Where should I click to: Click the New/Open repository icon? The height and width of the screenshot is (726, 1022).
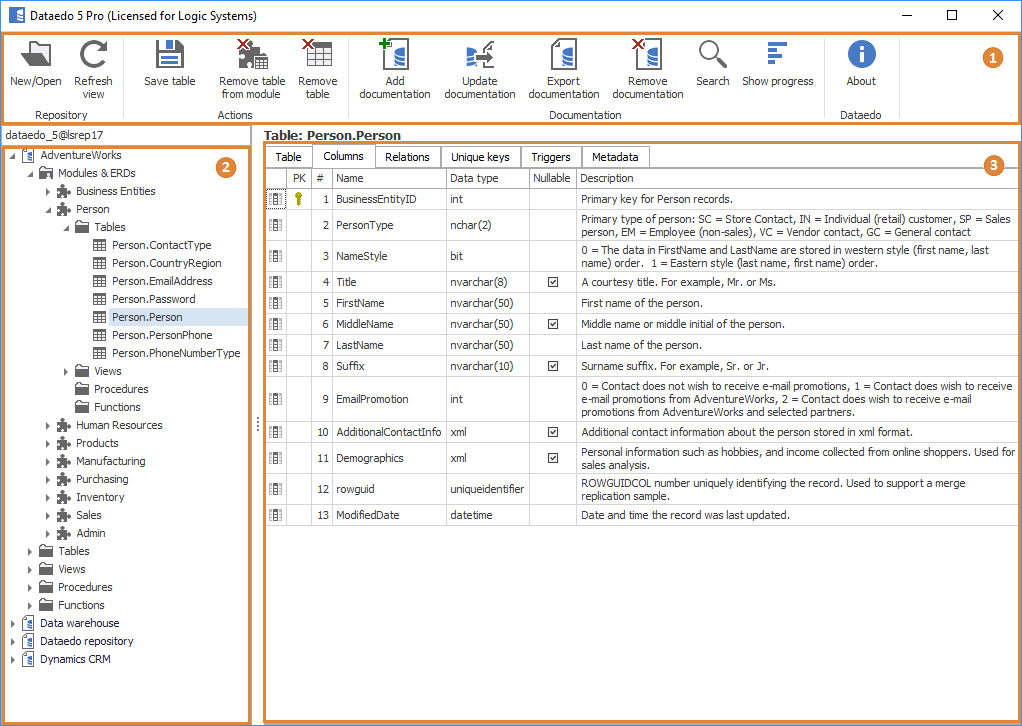coord(36,56)
